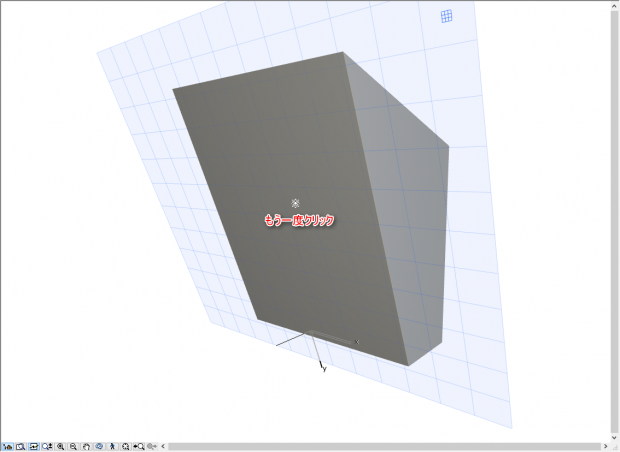620x452 pixels.
Task: Go to previous zoom
Action: point(139,446)
